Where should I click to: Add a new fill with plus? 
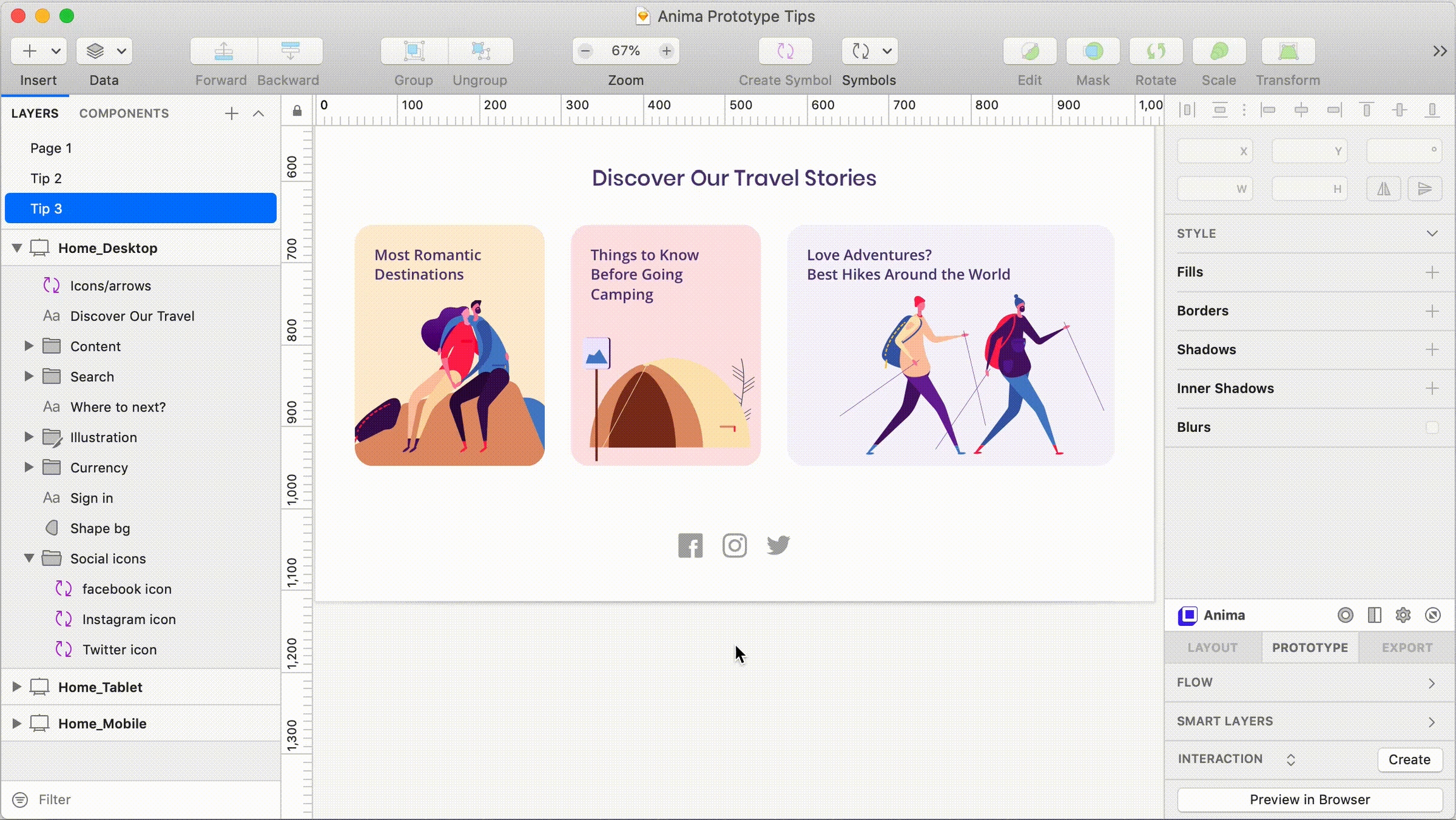click(1432, 272)
